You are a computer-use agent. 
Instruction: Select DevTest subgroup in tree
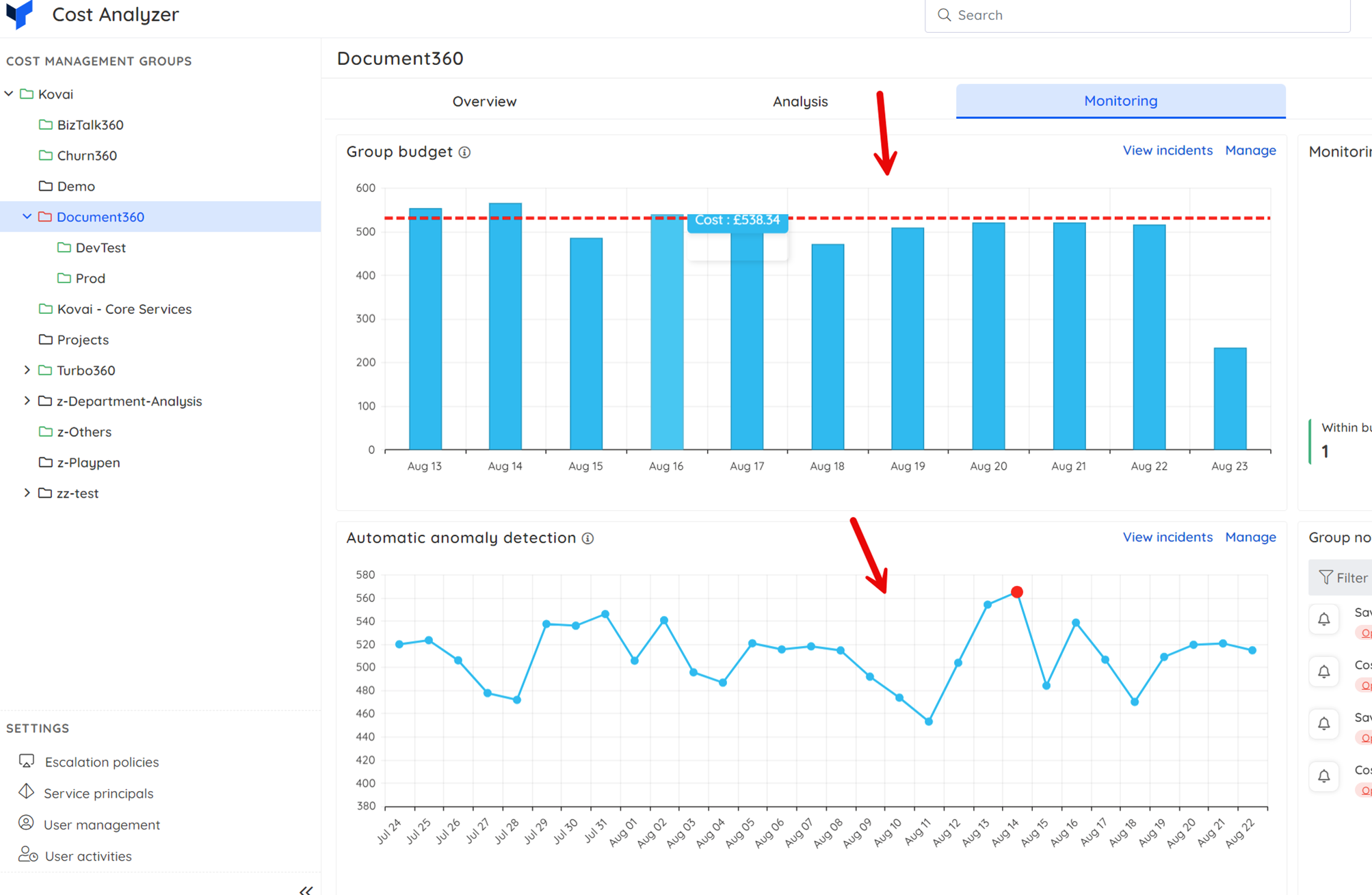click(x=101, y=248)
